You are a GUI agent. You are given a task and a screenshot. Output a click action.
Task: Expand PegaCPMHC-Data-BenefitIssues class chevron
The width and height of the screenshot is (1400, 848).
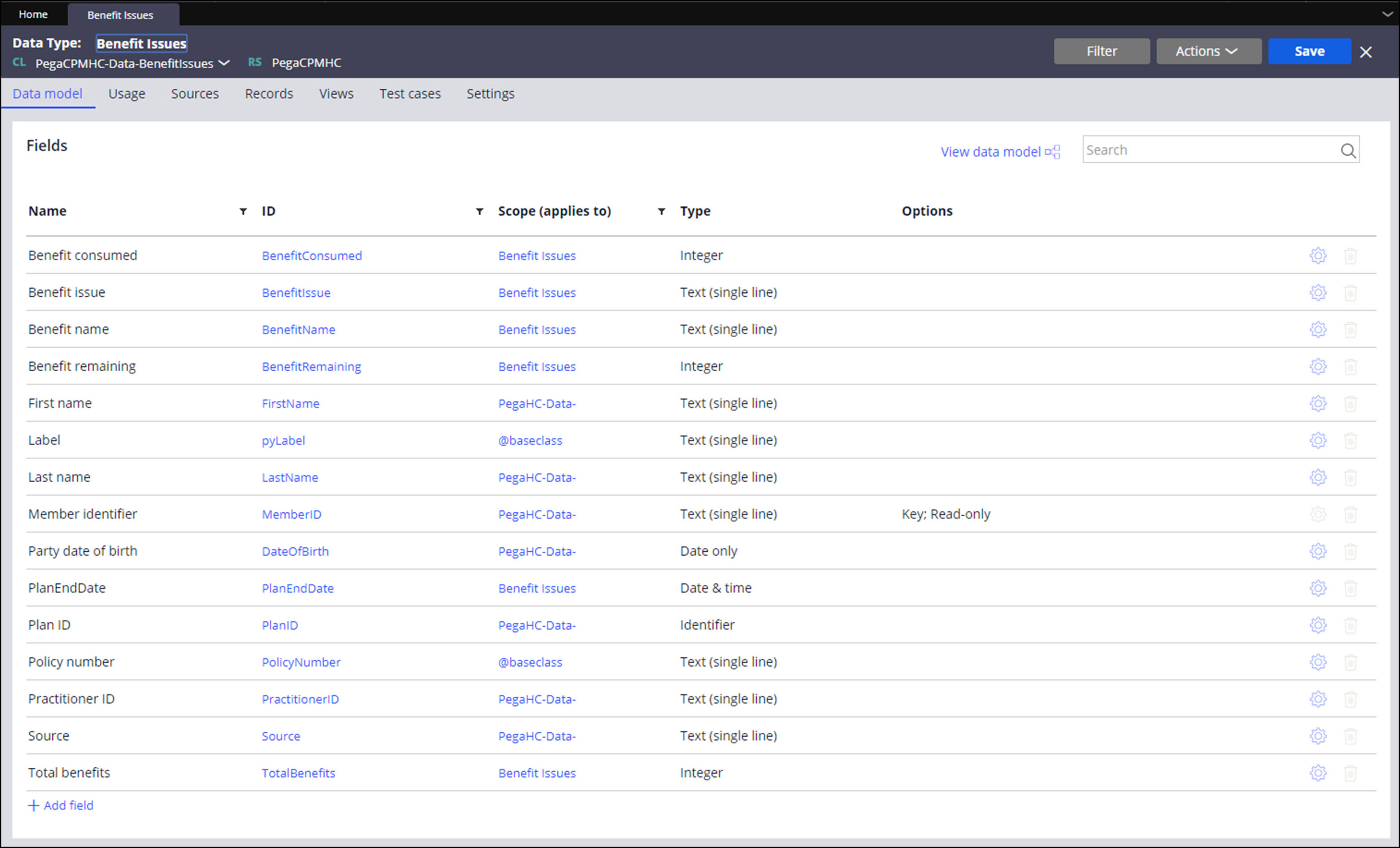224,63
